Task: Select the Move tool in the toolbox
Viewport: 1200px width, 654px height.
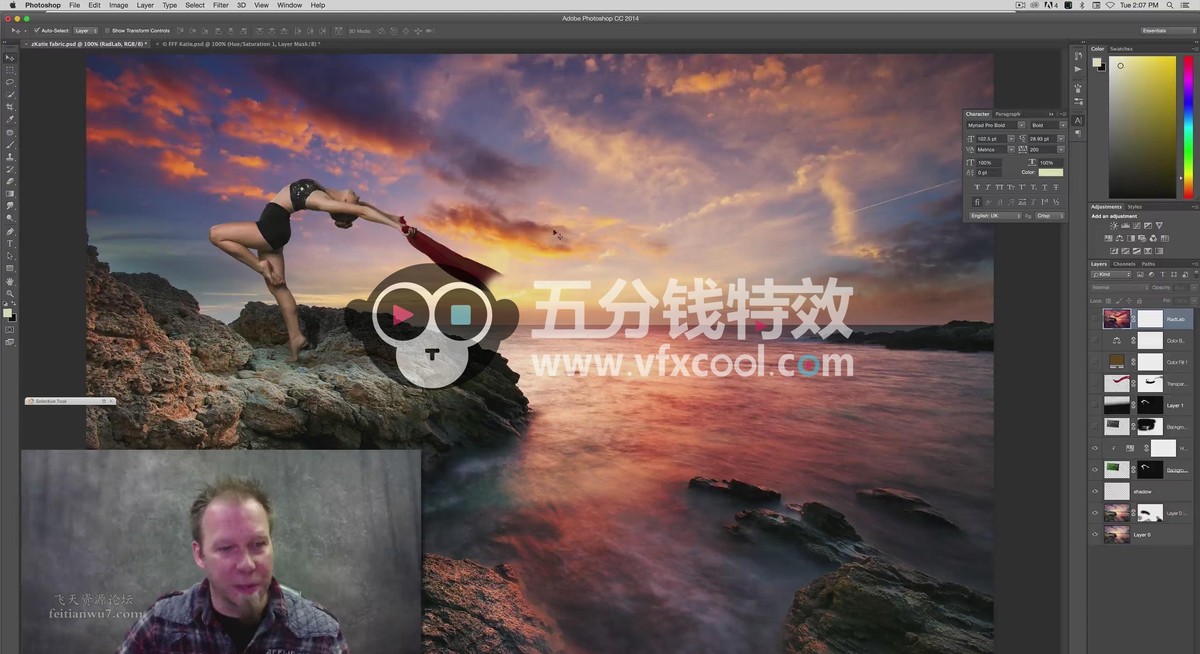Action: (x=10, y=58)
